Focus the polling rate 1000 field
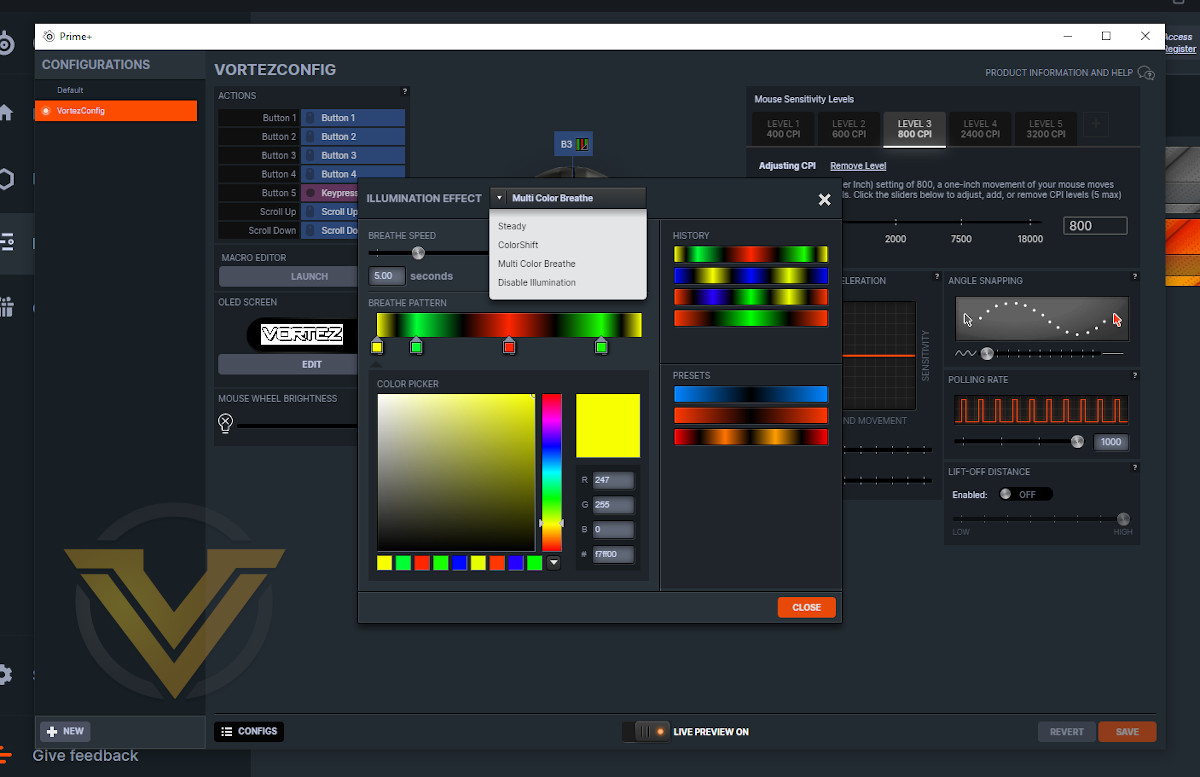 [x=1111, y=442]
